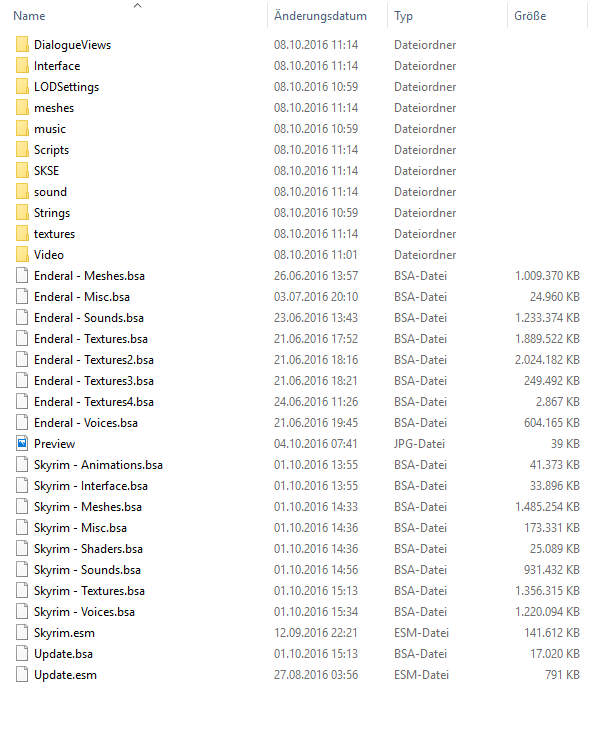Select the Interface folder name
The height and width of the screenshot is (744, 604).
pos(57,66)
